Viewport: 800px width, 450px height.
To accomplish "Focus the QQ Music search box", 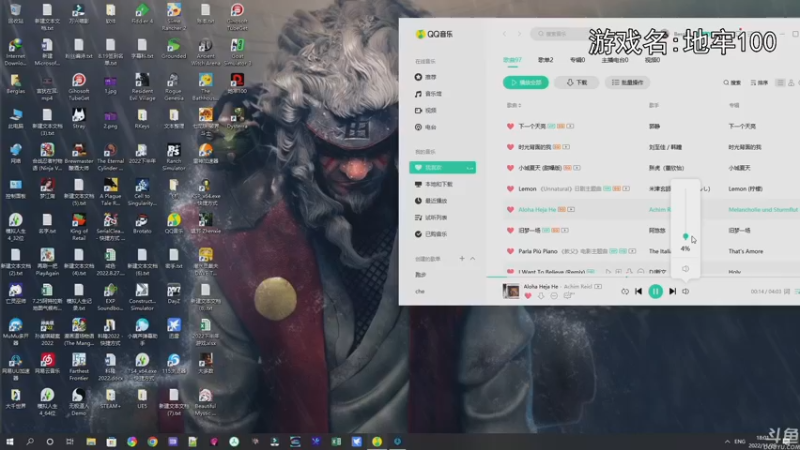I will coord(561,34).
